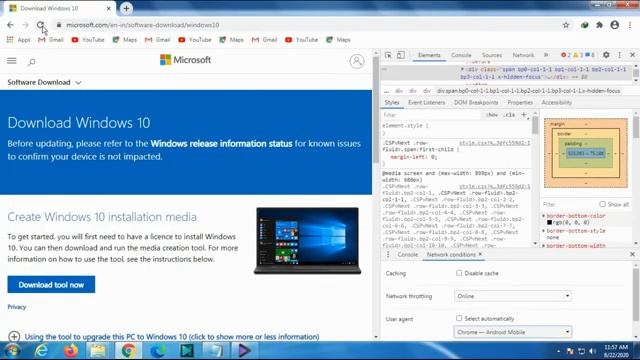Open the Event Listeners sub-tab
Viewport: 640px width, 360px height.
(427, 102)
